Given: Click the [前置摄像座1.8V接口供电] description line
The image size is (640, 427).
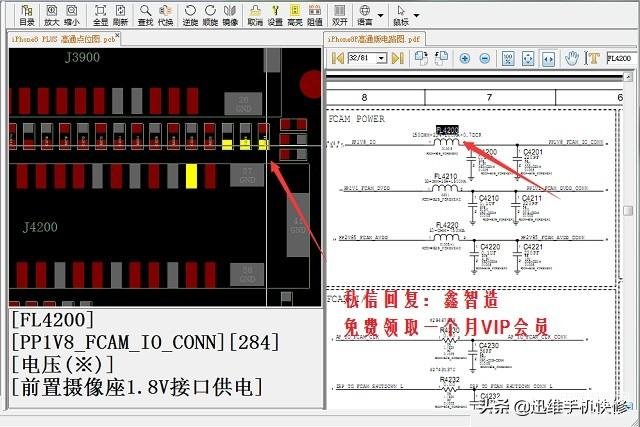Looking at the screenshot, I should tap(137, 387).
